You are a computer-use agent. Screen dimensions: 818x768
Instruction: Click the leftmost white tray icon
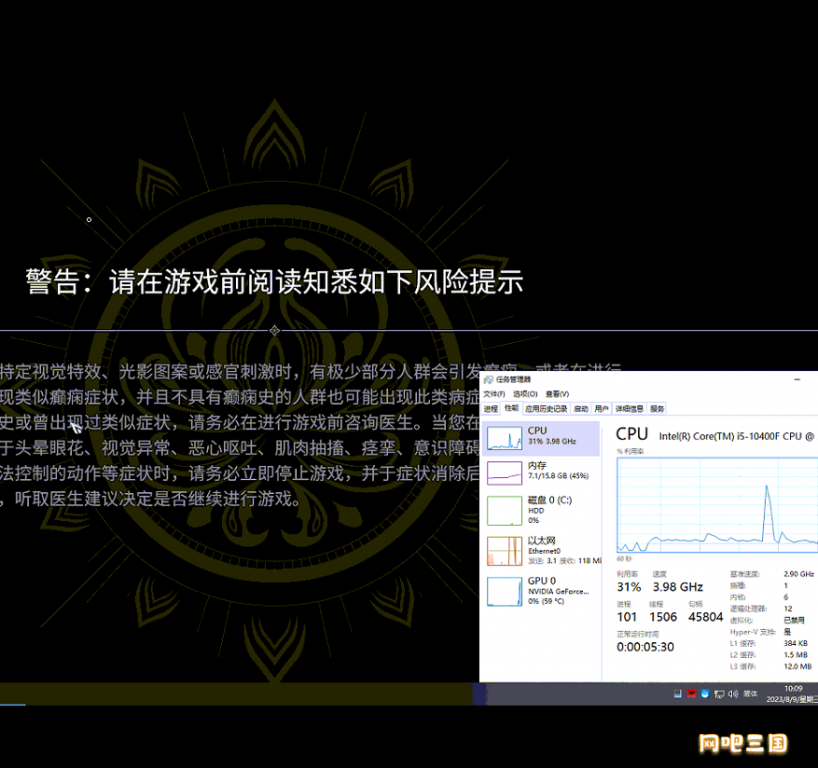pyautogui.click(x=677, y=694)
